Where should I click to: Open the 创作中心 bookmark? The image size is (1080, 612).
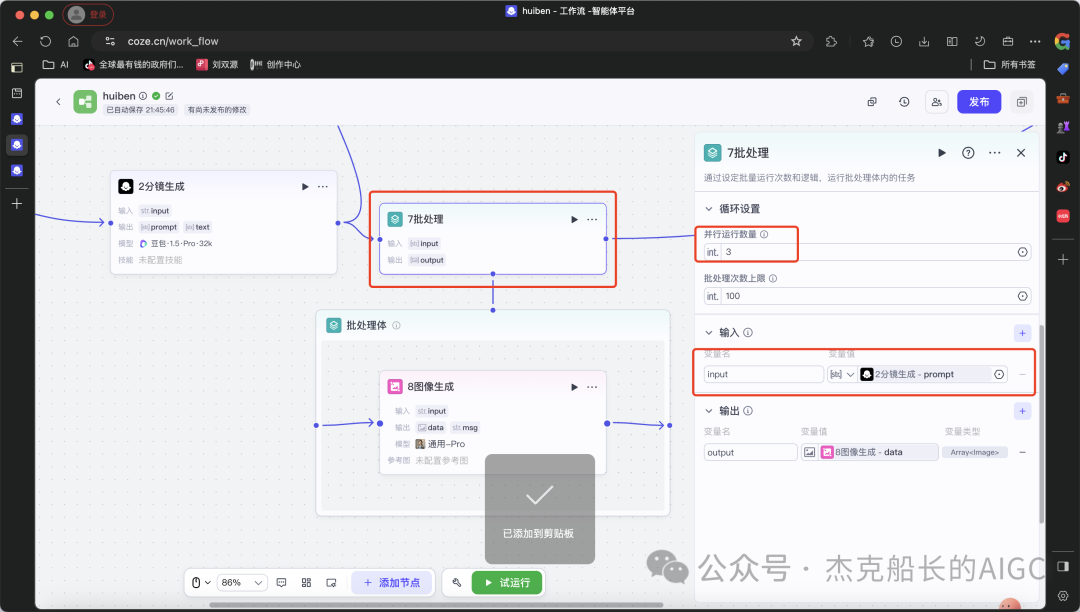(276, 65)
